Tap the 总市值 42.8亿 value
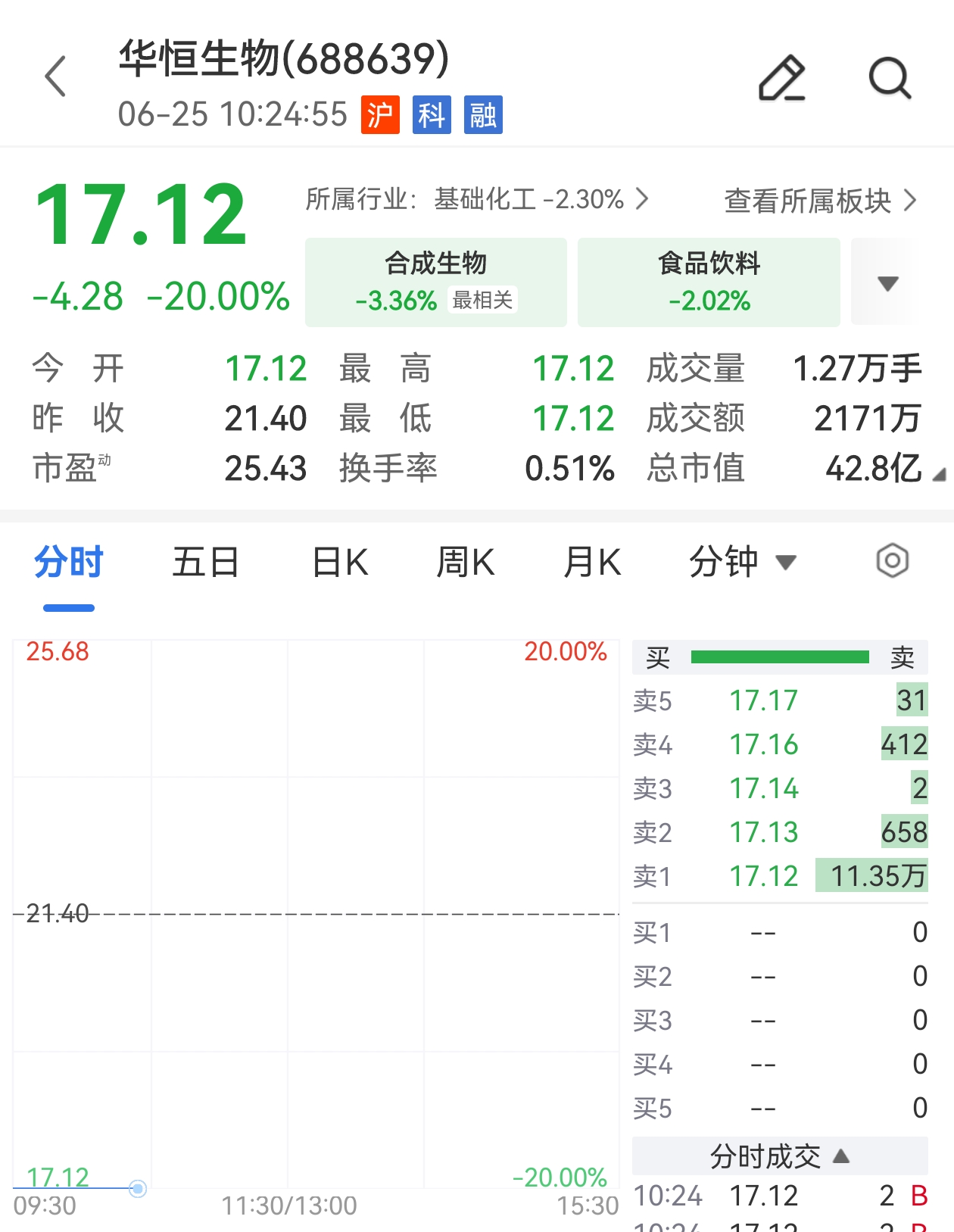 (x=874, y=469)
